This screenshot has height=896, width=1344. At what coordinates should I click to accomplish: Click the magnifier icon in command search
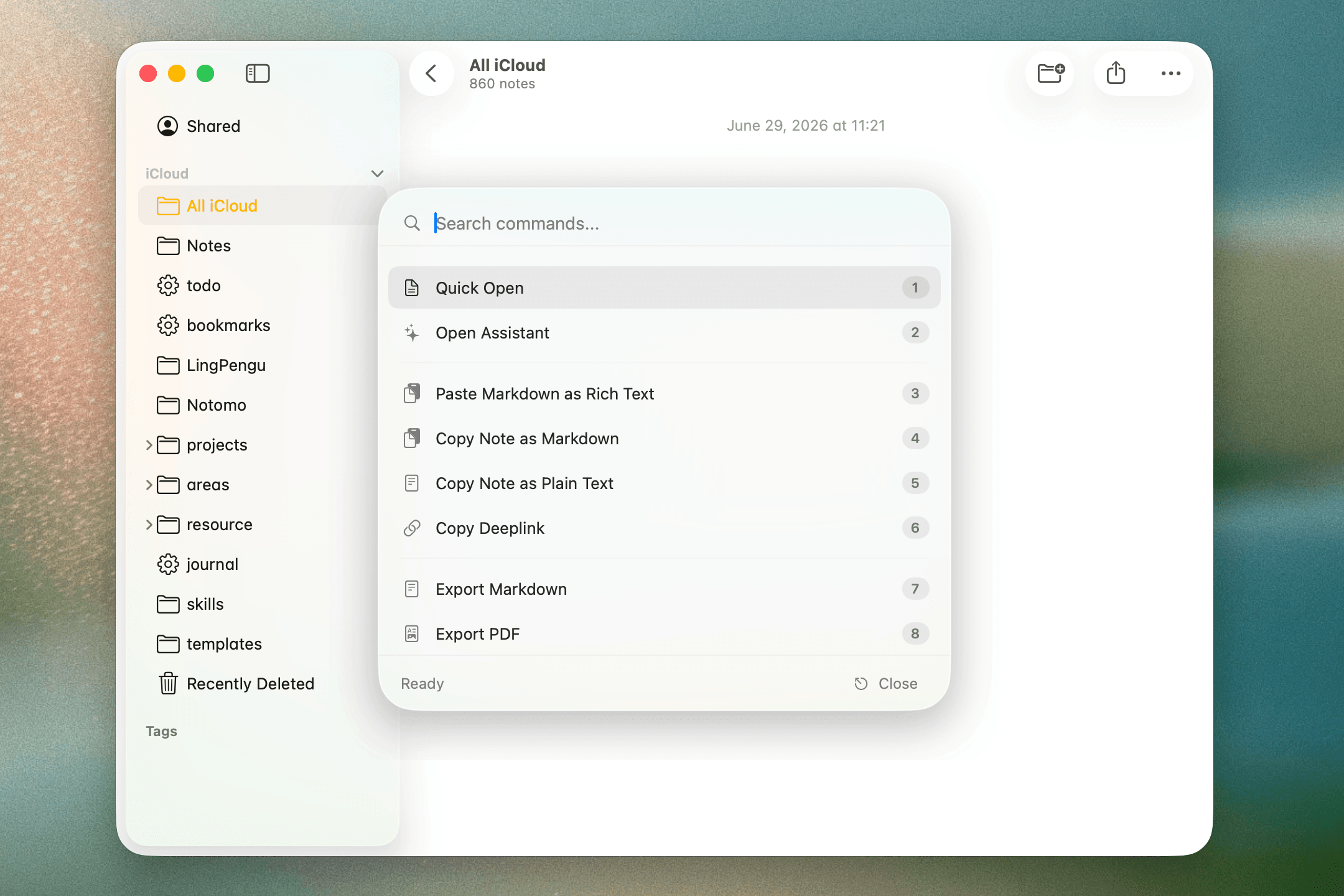(x=412, y=223)
